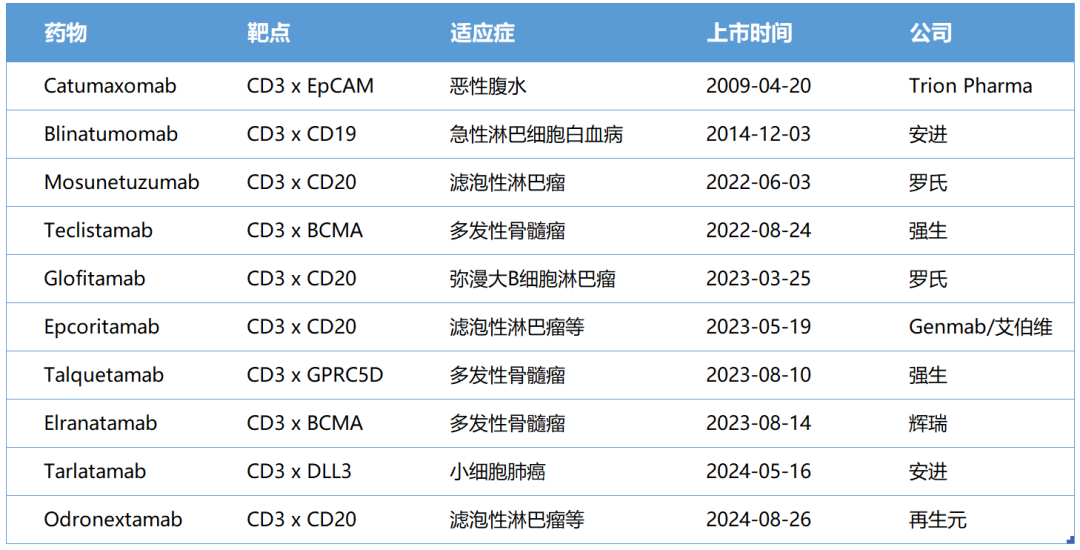Click the 上市时间 column header
The height and width of the screenshot is (550, 1080).
coord(749,33)
